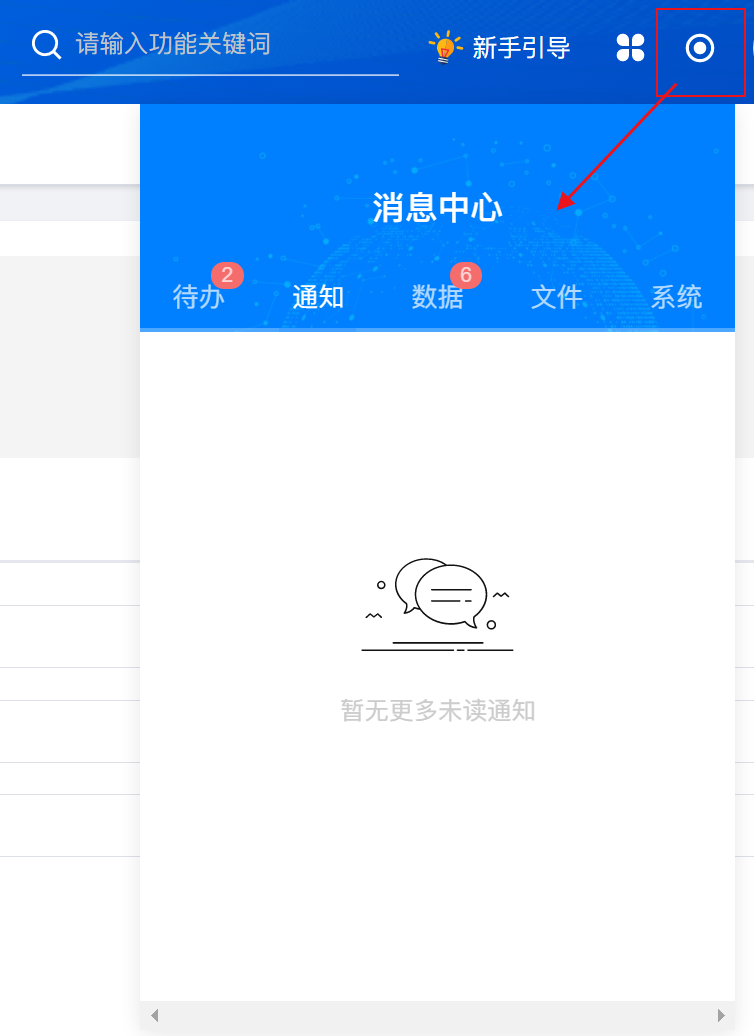Viewport: 754px width, 1036px height.
Task: Switch to the 待办 tab
Action: point(198,297)
